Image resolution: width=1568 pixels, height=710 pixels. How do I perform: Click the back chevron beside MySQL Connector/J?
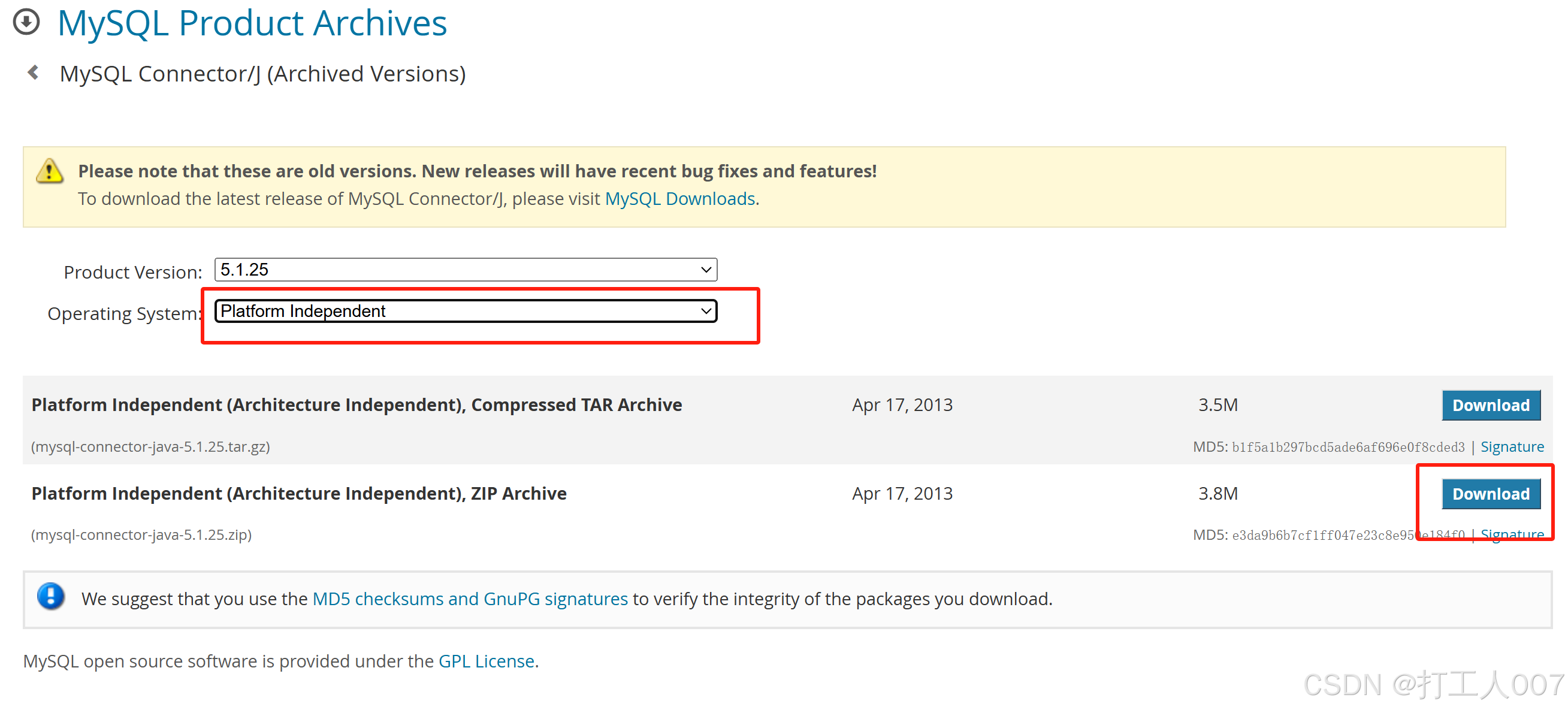pos(34,73)
